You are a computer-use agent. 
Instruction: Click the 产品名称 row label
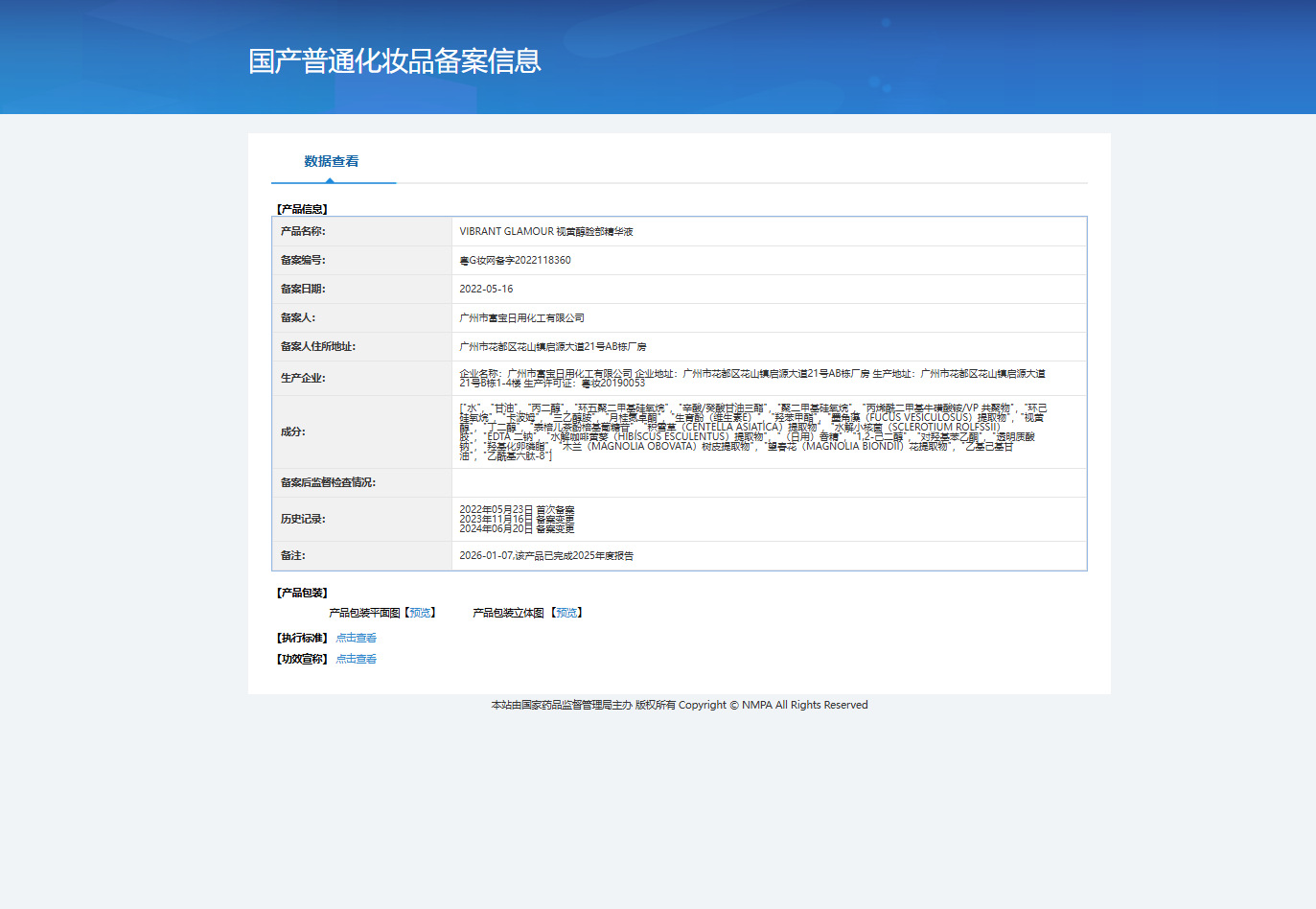[x=303, y=231]
